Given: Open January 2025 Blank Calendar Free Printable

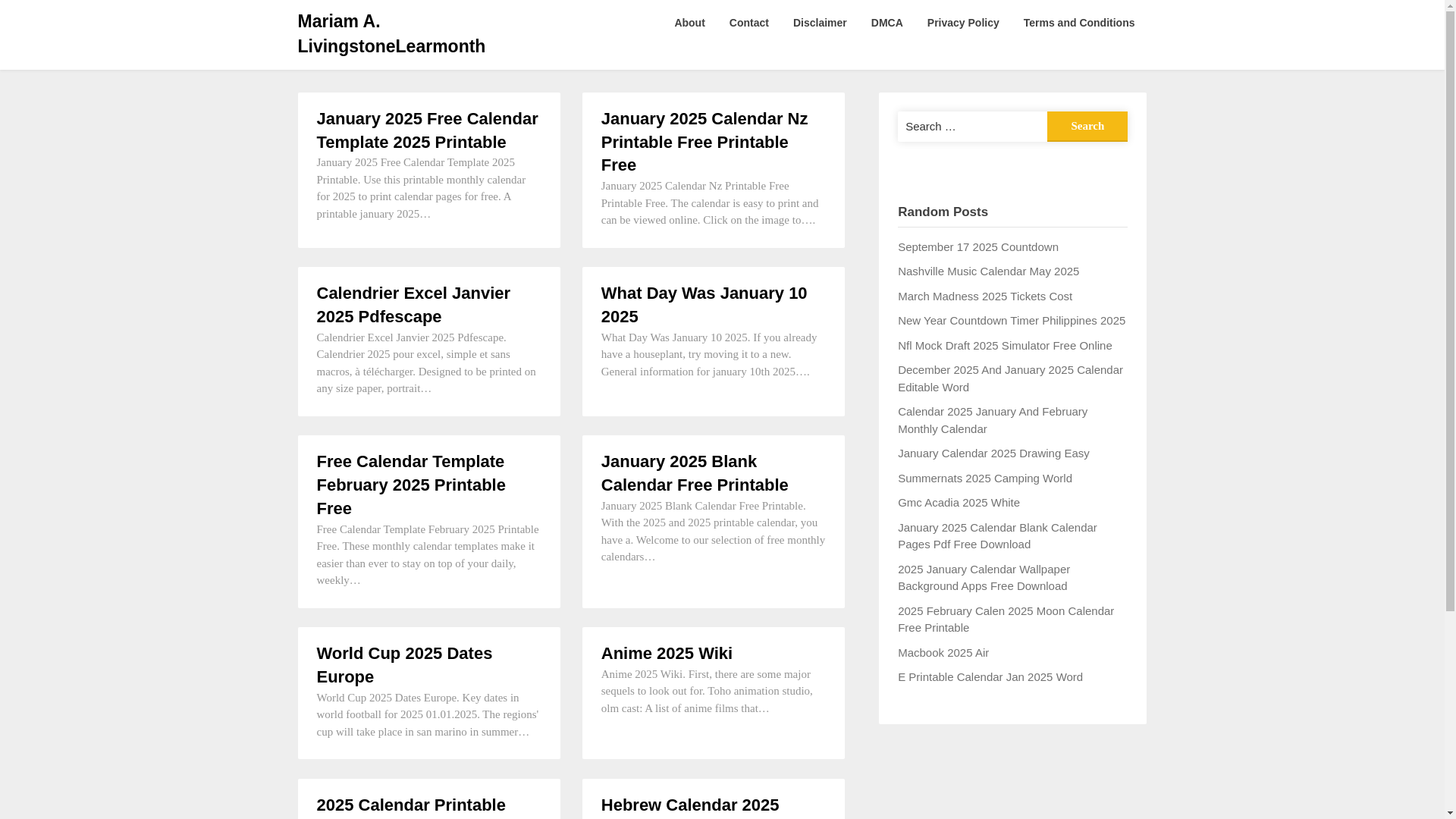Looking at the screenshot, I should pos(695,473).
